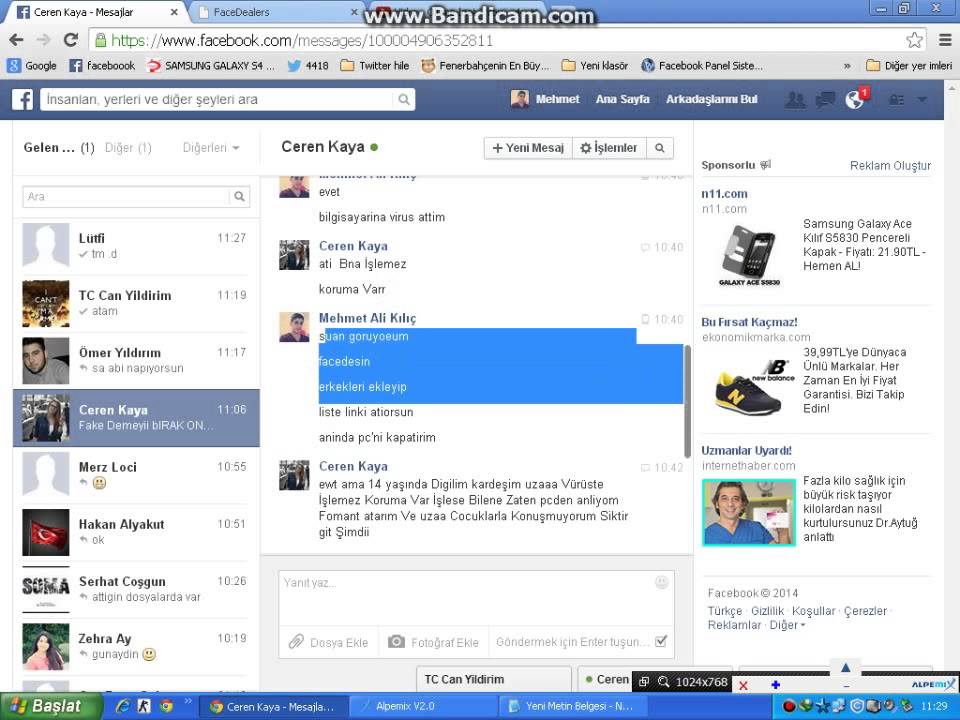Show hidden bookmarks with the » chevron

847,66
